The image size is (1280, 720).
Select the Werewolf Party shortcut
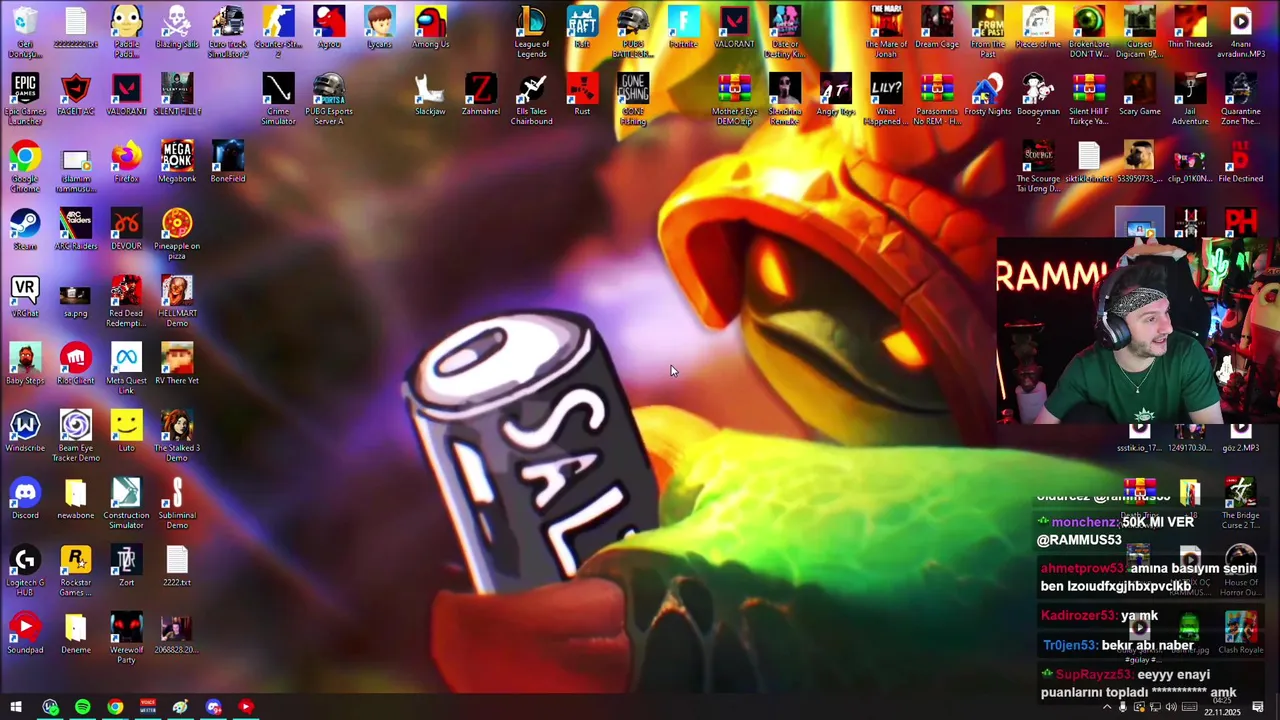point(126,637)
